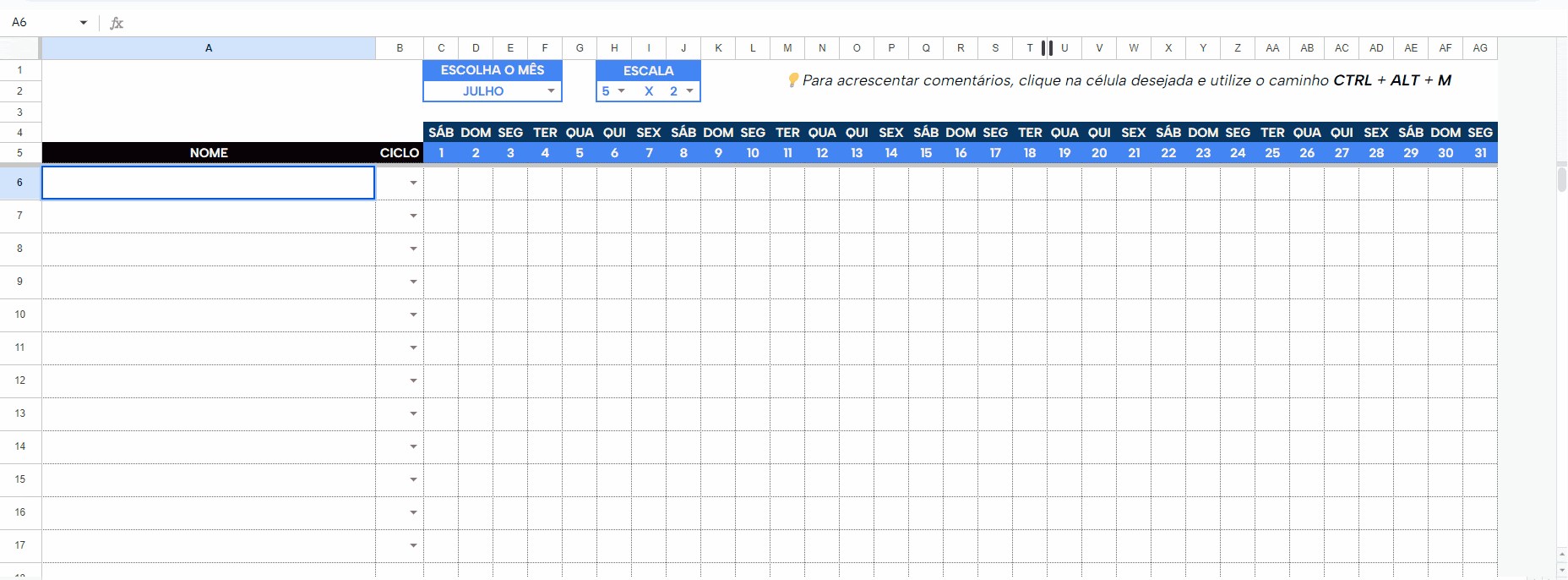
Task: Select column B header
Action: click(x=400, y=48)
